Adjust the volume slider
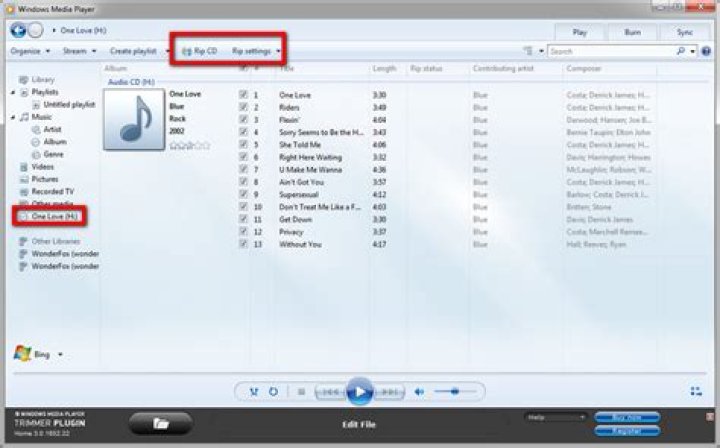 coord(455,392)
